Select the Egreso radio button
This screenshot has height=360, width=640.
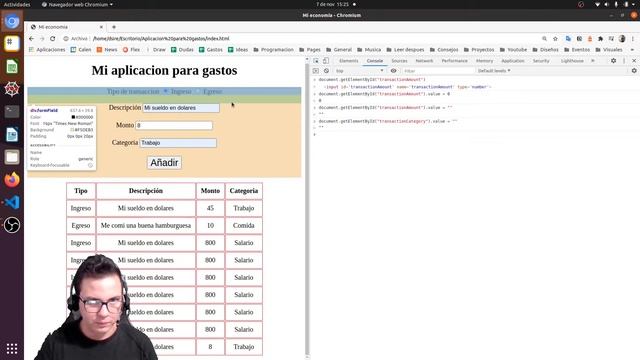click(x=198, y=91)
